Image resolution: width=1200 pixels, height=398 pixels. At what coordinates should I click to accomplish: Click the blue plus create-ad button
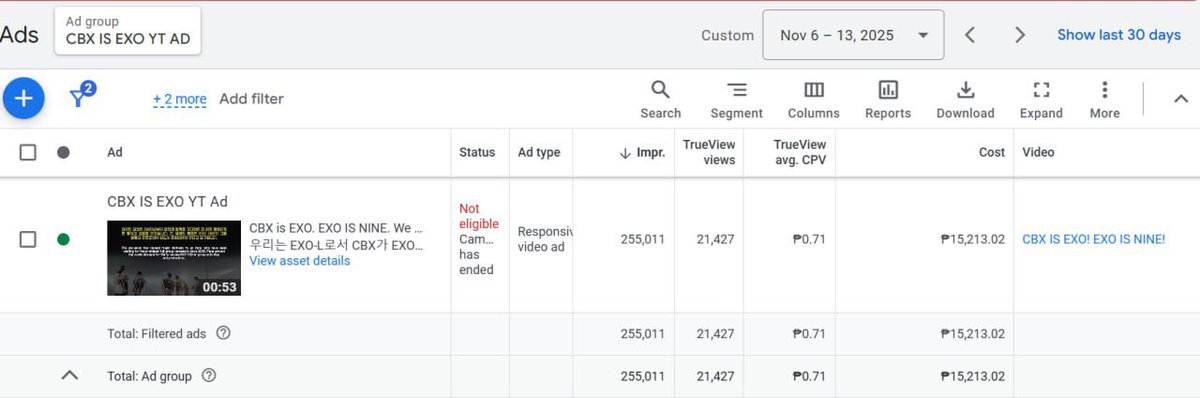pos(24,98)
